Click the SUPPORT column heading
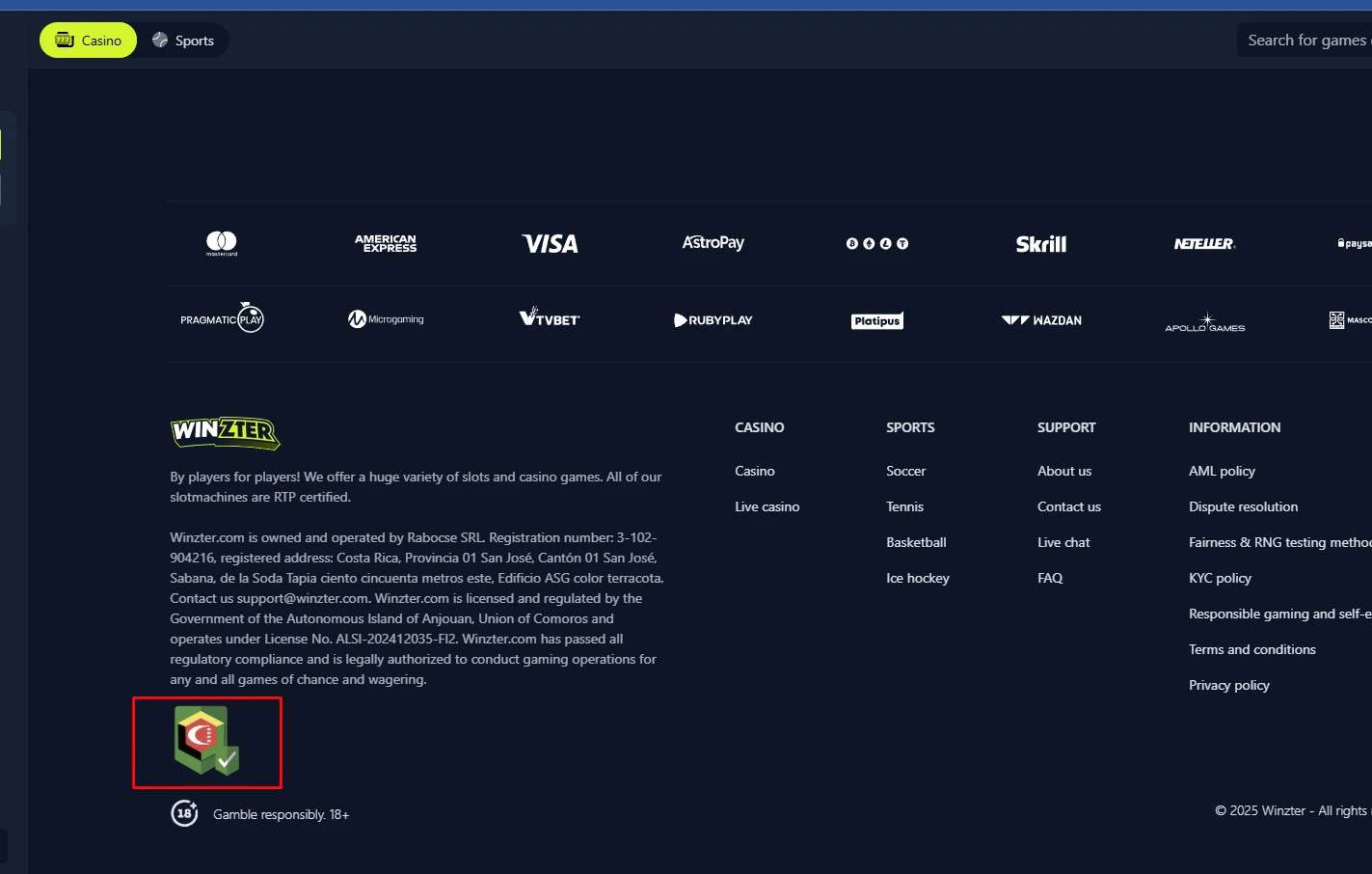 point(1067,427)
